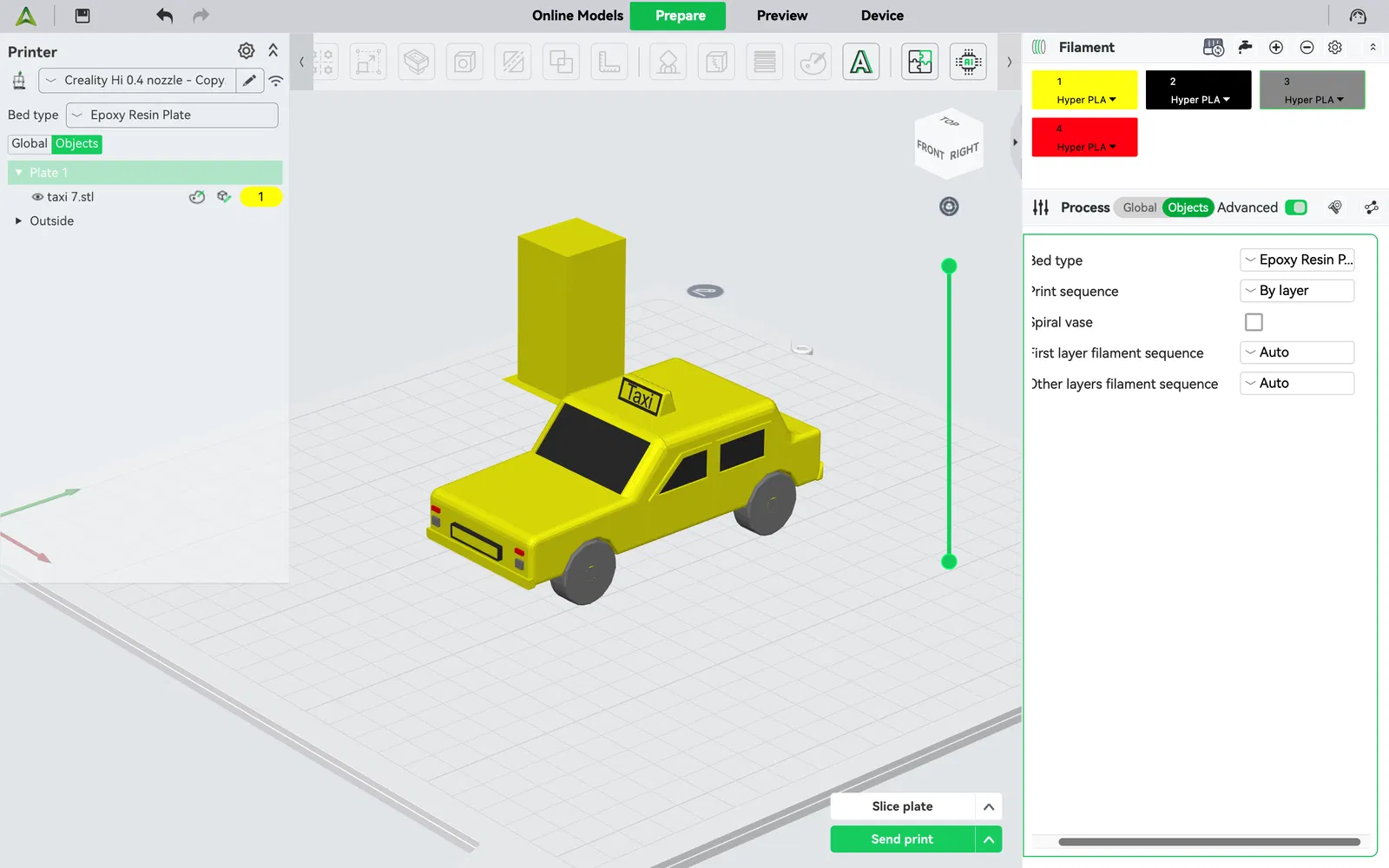Screen dimensions: 1389x868
Task: Click the printer device icon beside the preset
Action: (x=19, y=81)
